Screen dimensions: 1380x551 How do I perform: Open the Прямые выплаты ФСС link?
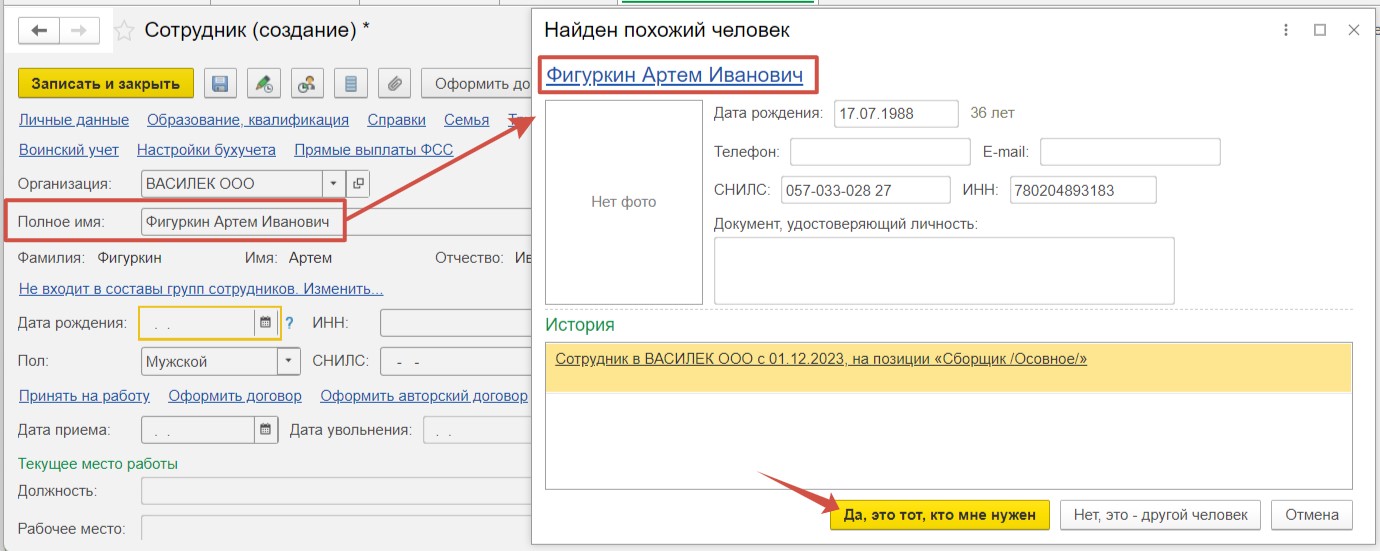coord(373,150)
